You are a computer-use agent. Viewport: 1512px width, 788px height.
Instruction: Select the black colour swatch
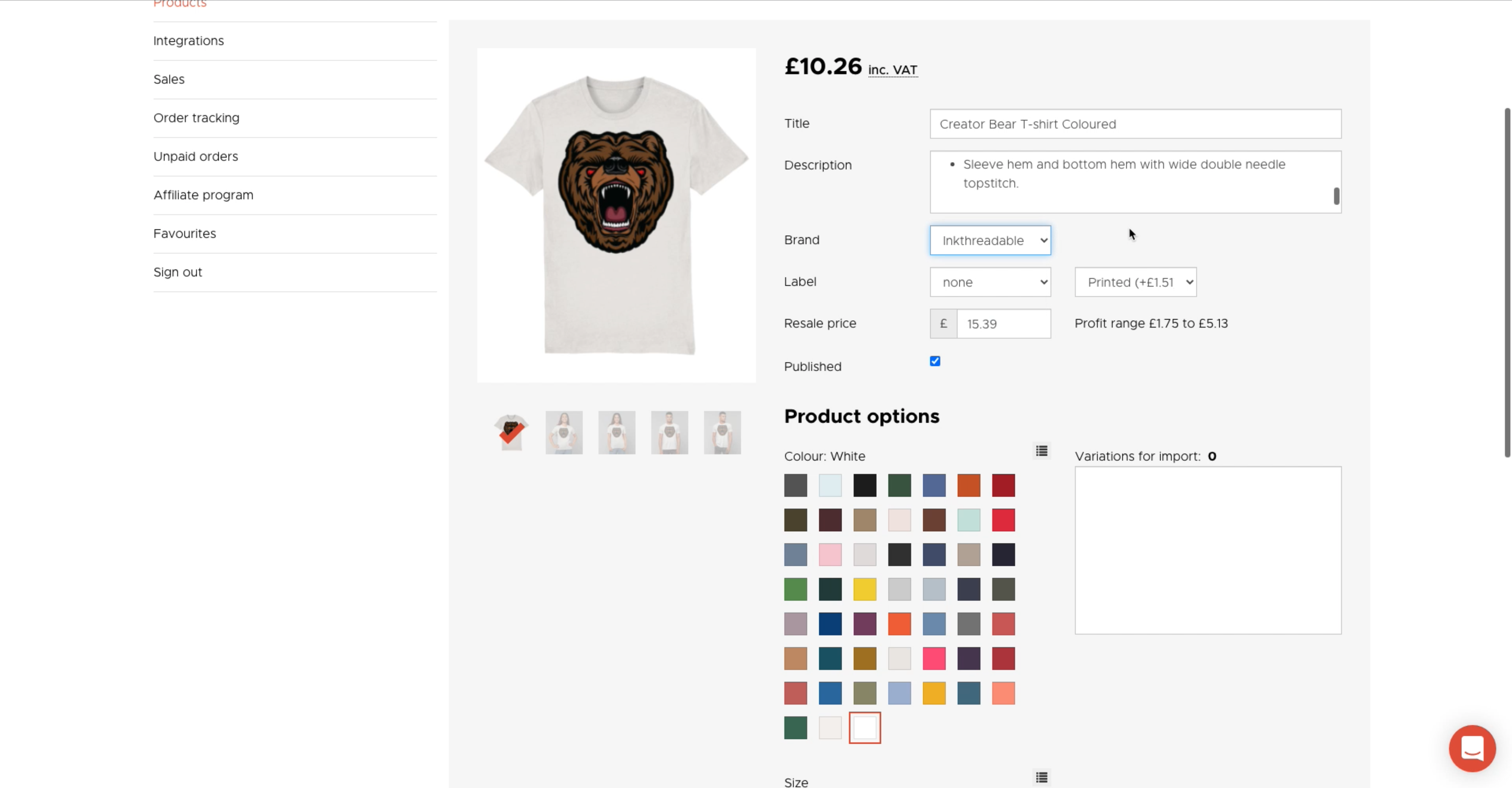(865, 485)
